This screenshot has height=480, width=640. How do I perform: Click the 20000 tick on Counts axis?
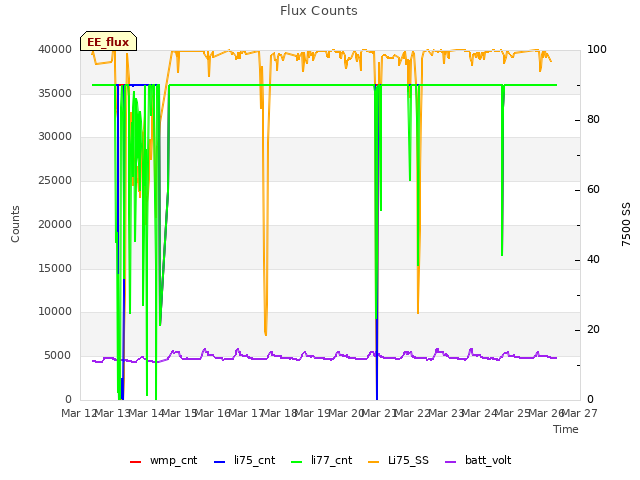coord(55,224)
